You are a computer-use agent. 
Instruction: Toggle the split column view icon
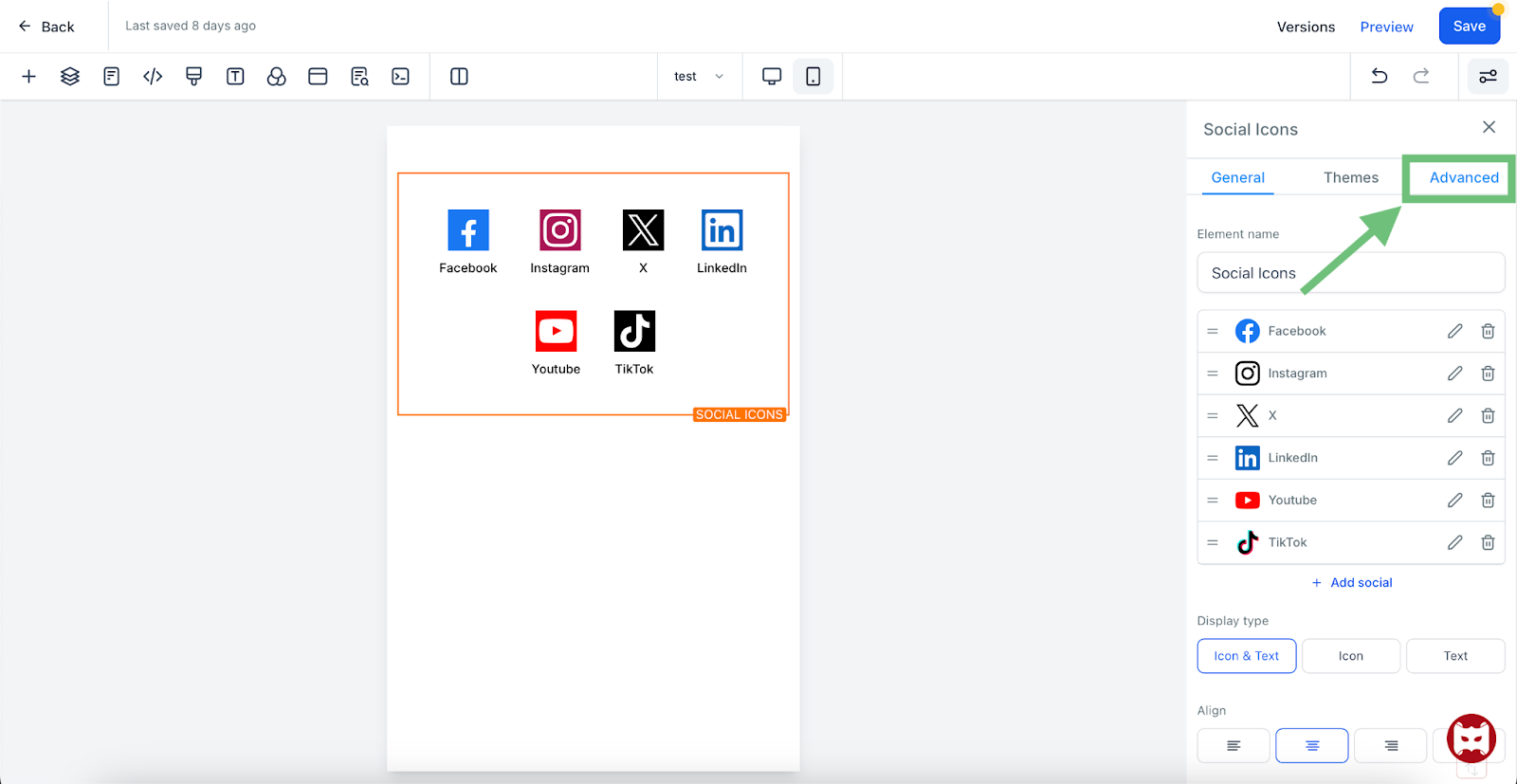point(459,77)
